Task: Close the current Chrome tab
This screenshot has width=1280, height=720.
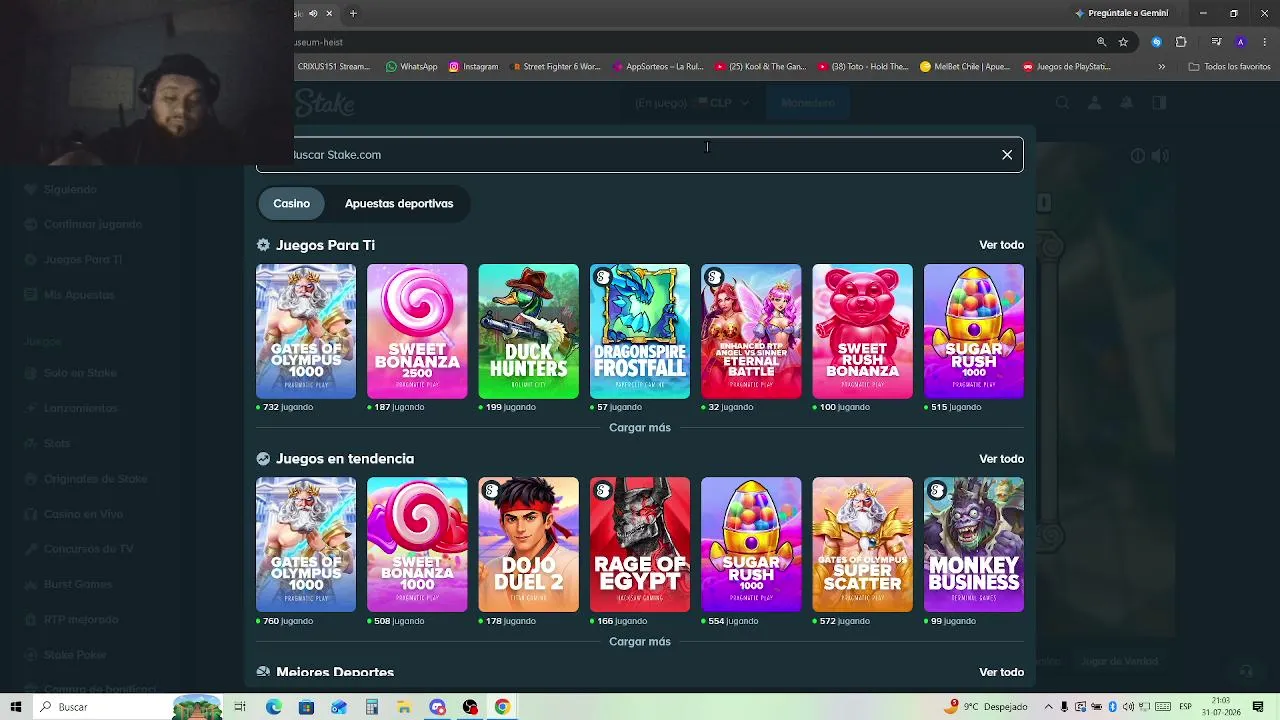Action: coord(329,13)
